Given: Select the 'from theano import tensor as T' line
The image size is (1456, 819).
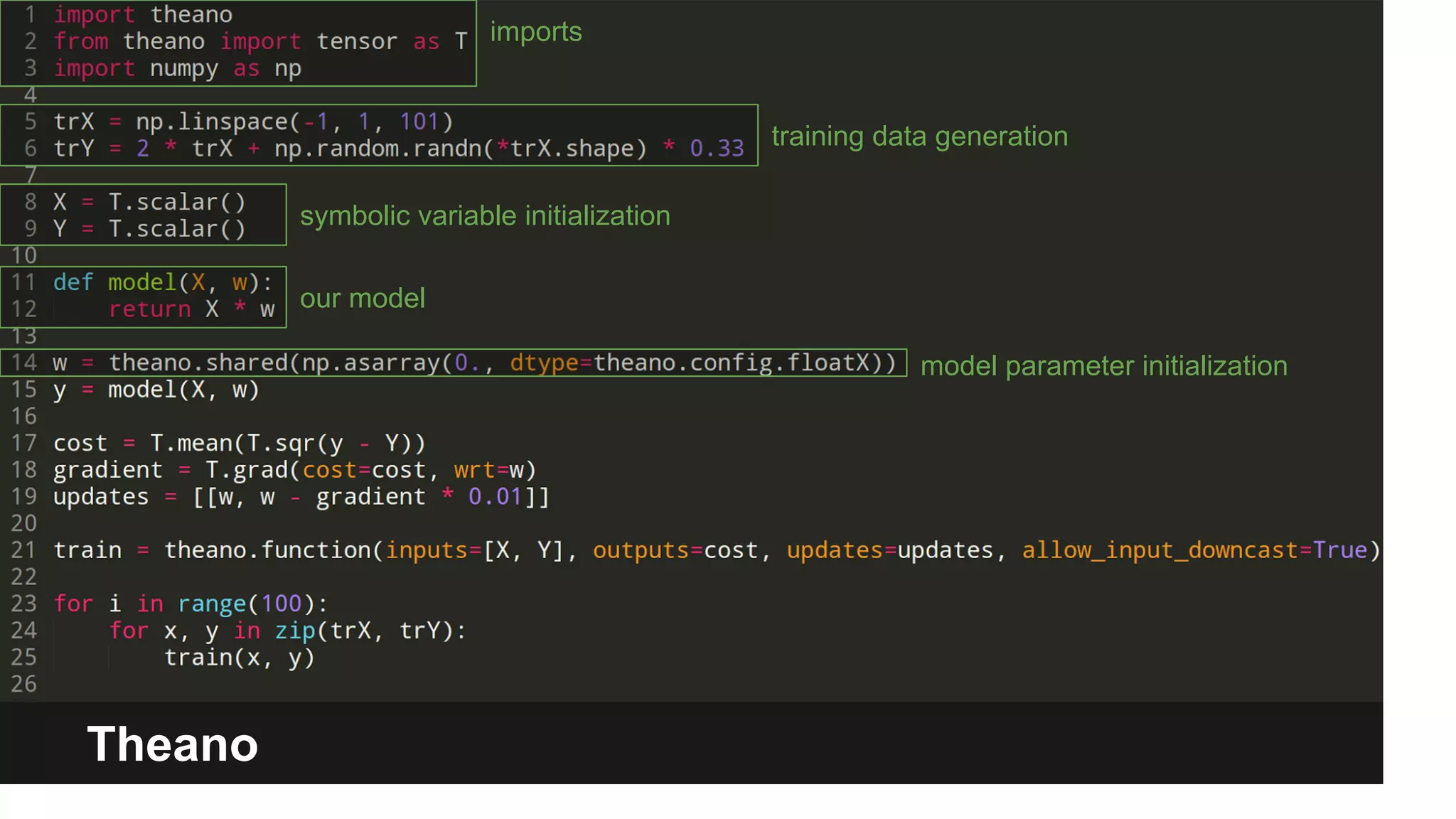Looking at the screenshot, I should [x=260, y=41].
